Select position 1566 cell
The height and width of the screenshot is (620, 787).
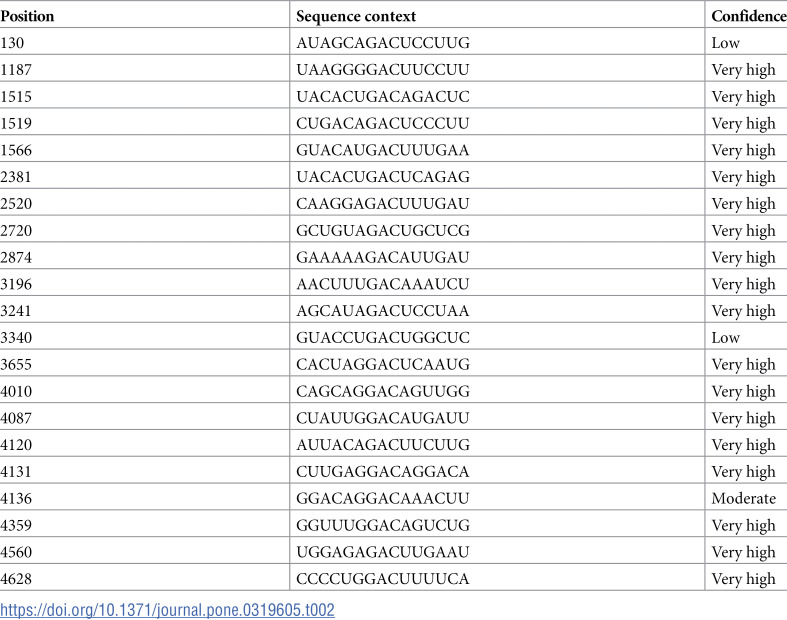coord(16,150)
